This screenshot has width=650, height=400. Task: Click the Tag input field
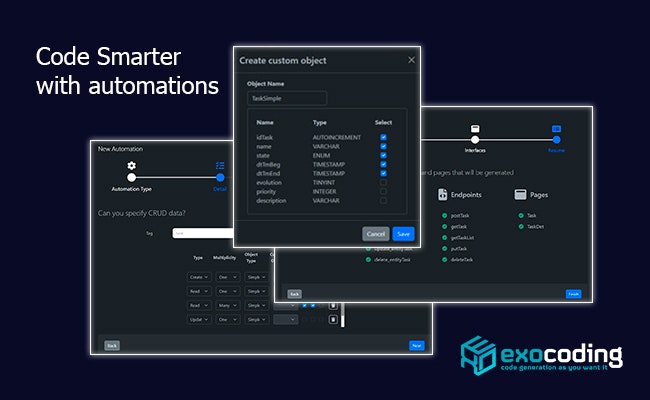point(203,233)
